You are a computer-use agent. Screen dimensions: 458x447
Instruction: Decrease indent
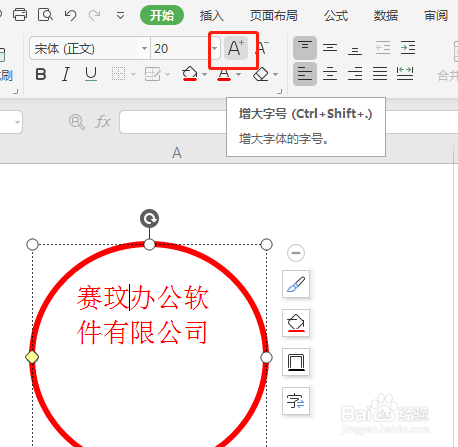coord(383,48)
